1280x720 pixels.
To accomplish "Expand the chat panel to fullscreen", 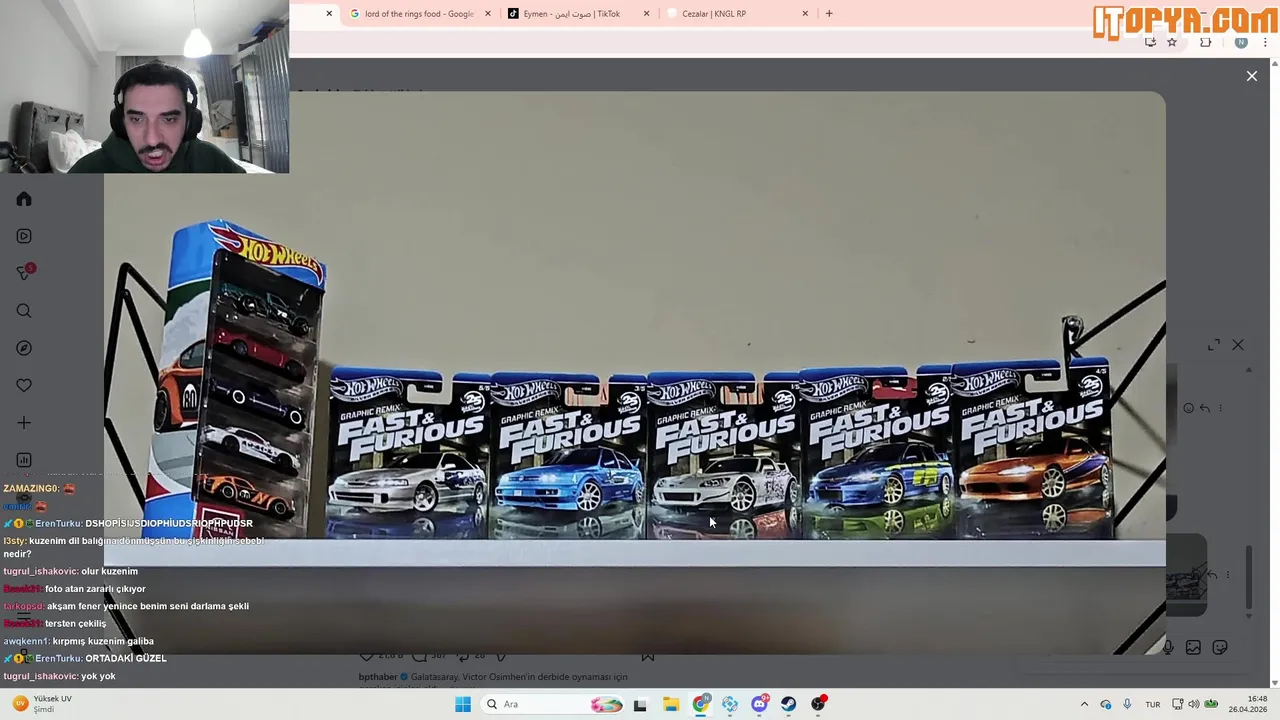I will [1214, 345].
